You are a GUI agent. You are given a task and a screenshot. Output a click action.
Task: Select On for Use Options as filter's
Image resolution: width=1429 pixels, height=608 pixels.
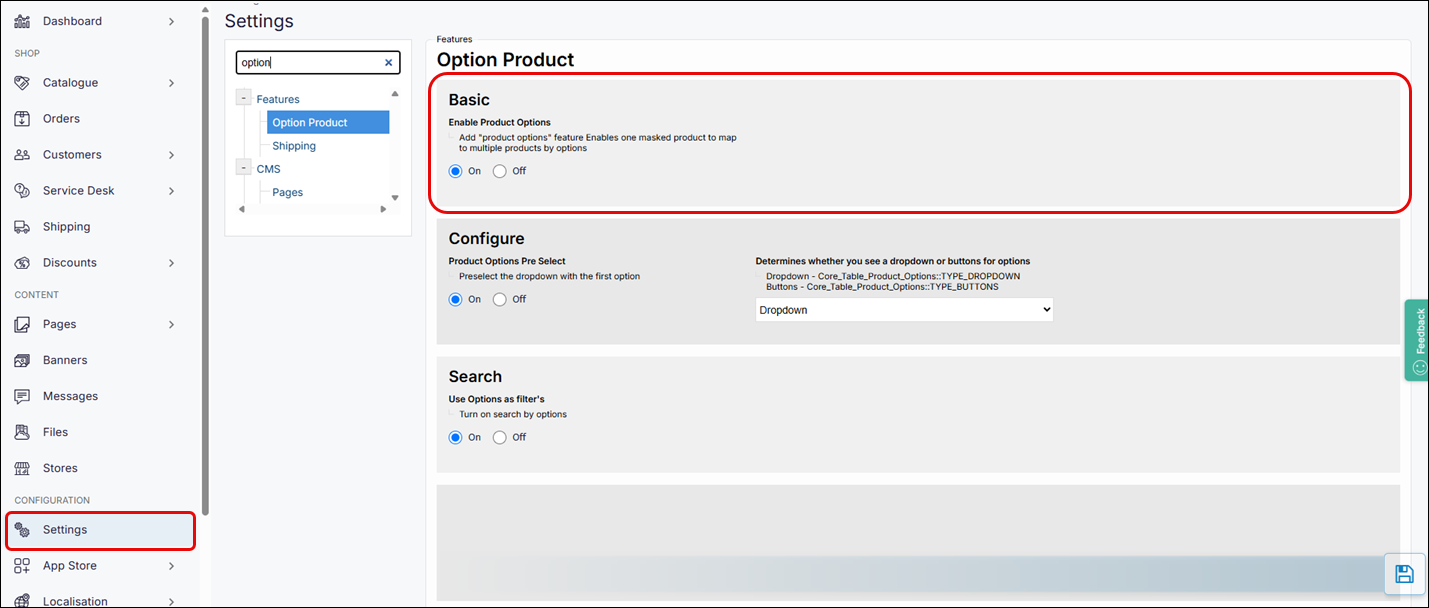456,437
